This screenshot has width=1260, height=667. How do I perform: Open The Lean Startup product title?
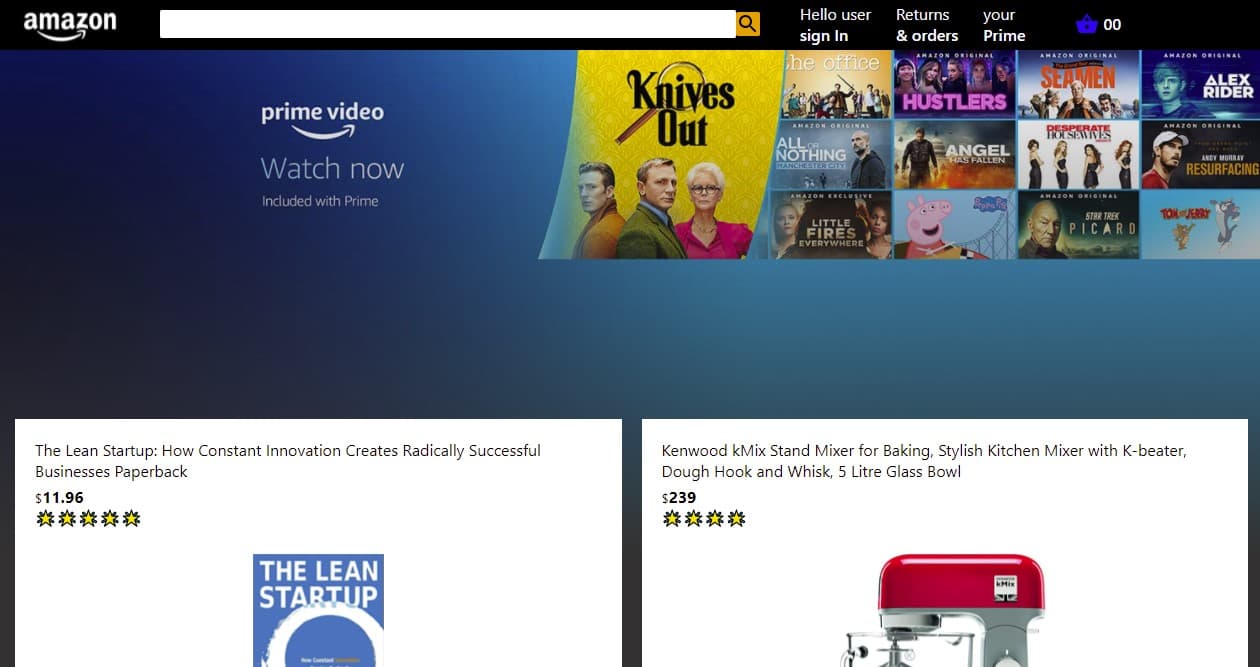288,461
